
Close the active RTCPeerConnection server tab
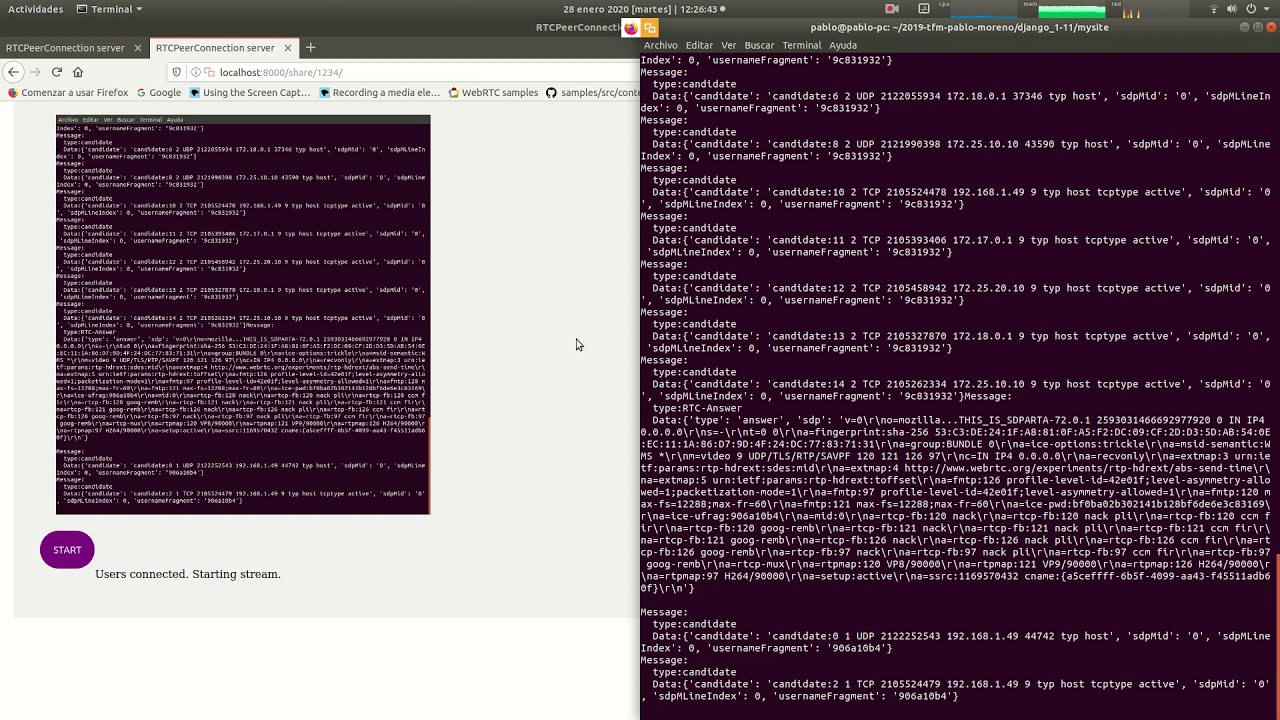[288, 47]
